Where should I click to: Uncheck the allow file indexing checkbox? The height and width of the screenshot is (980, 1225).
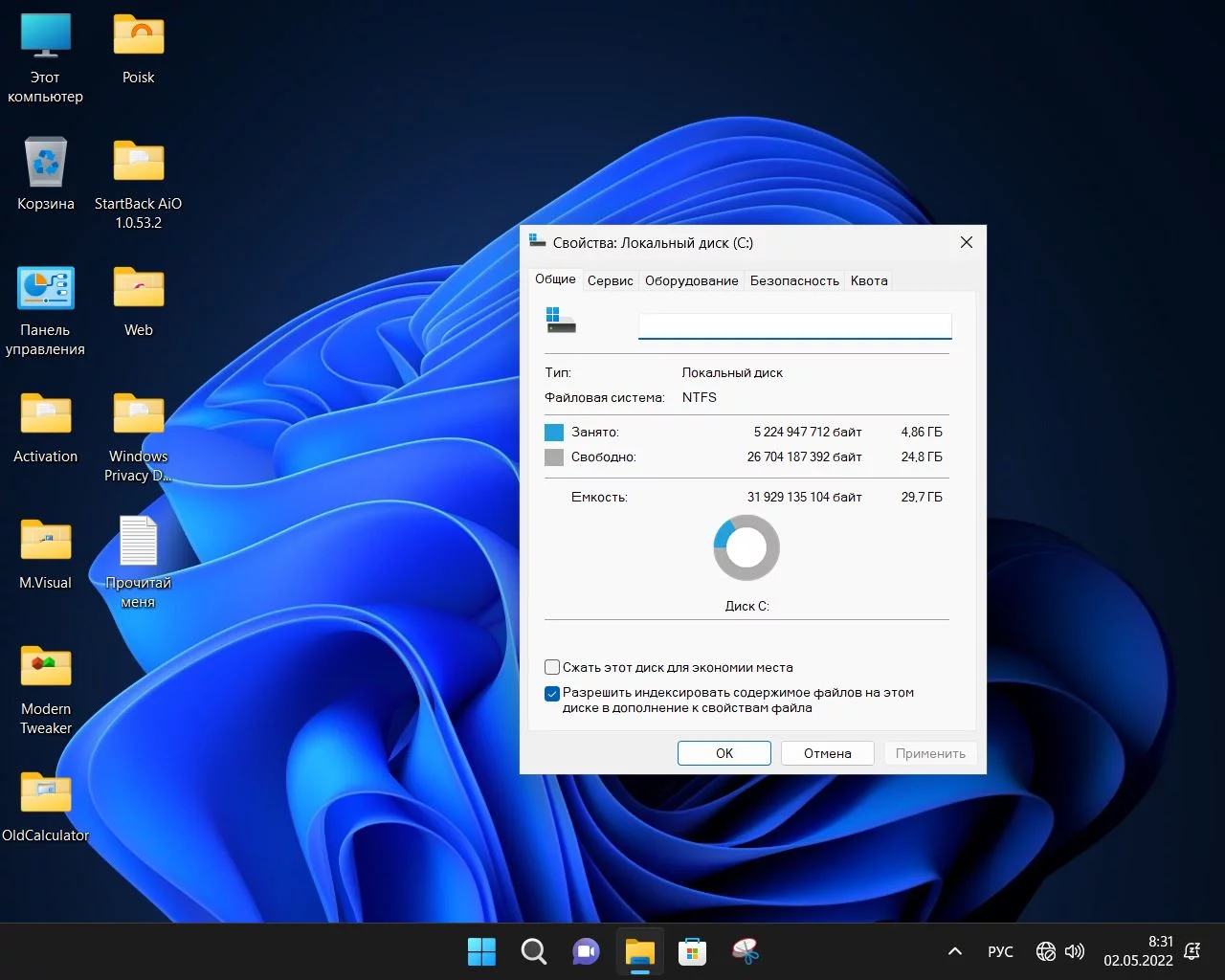pos(552,694)
